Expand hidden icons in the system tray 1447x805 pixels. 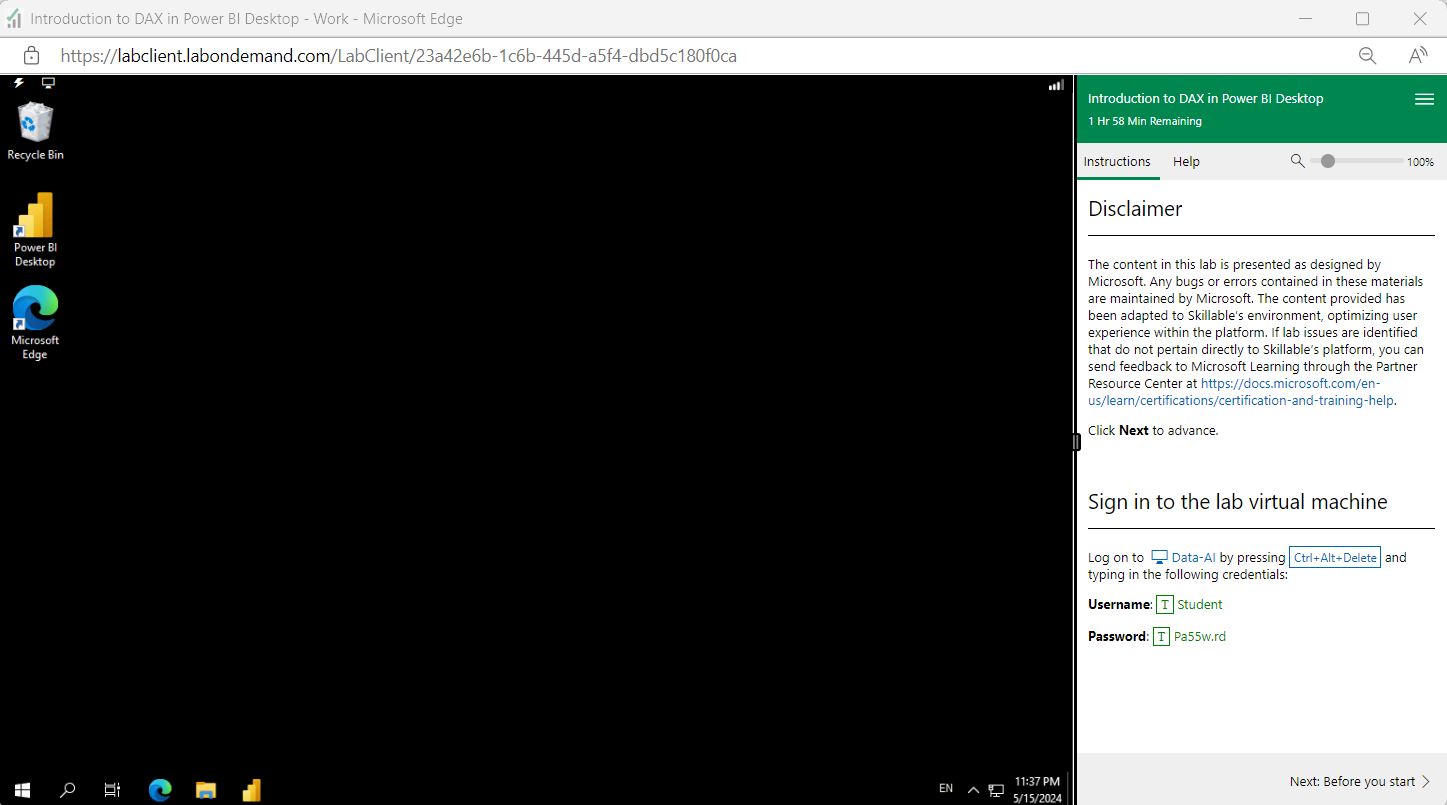(x=972, y=789)
